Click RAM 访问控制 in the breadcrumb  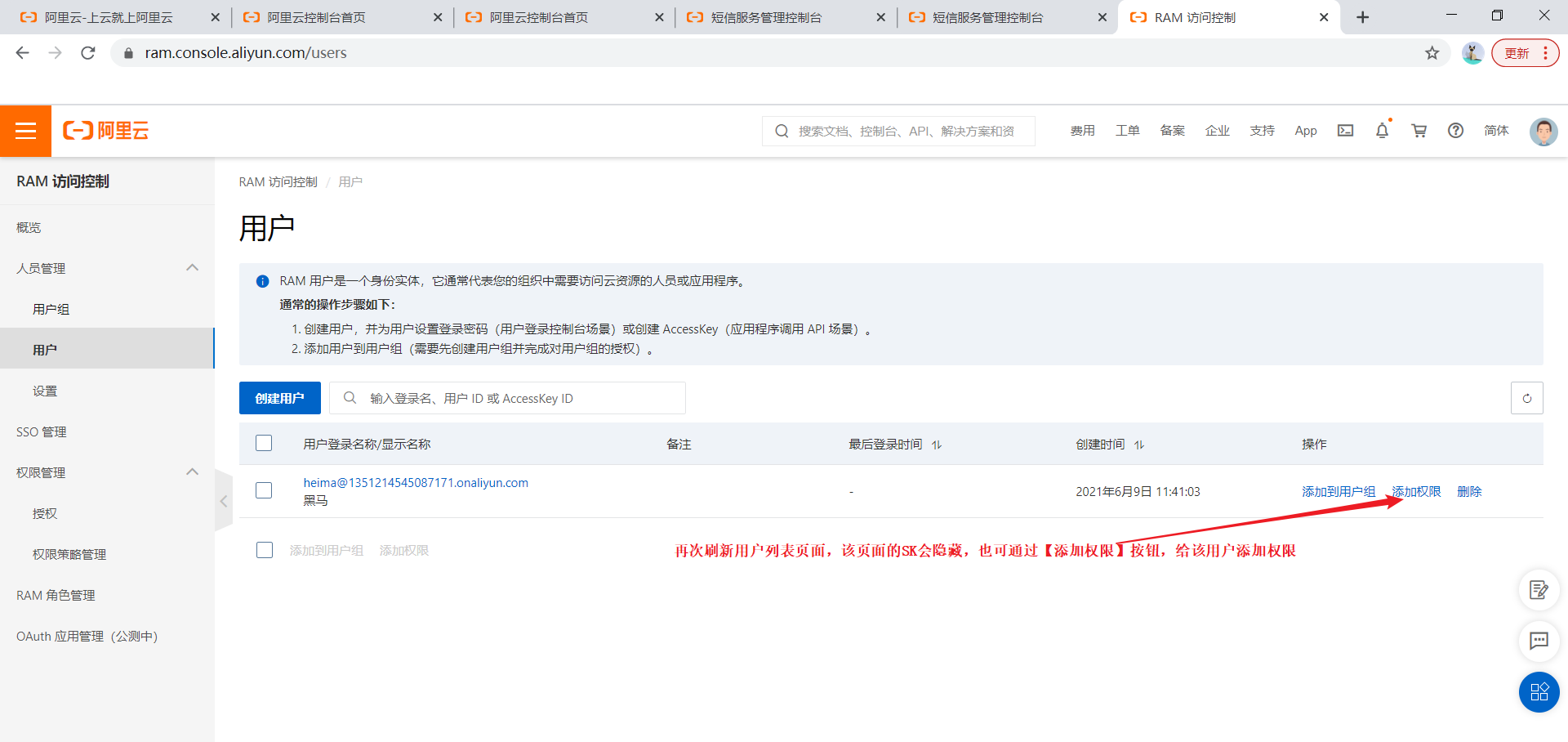278,182
